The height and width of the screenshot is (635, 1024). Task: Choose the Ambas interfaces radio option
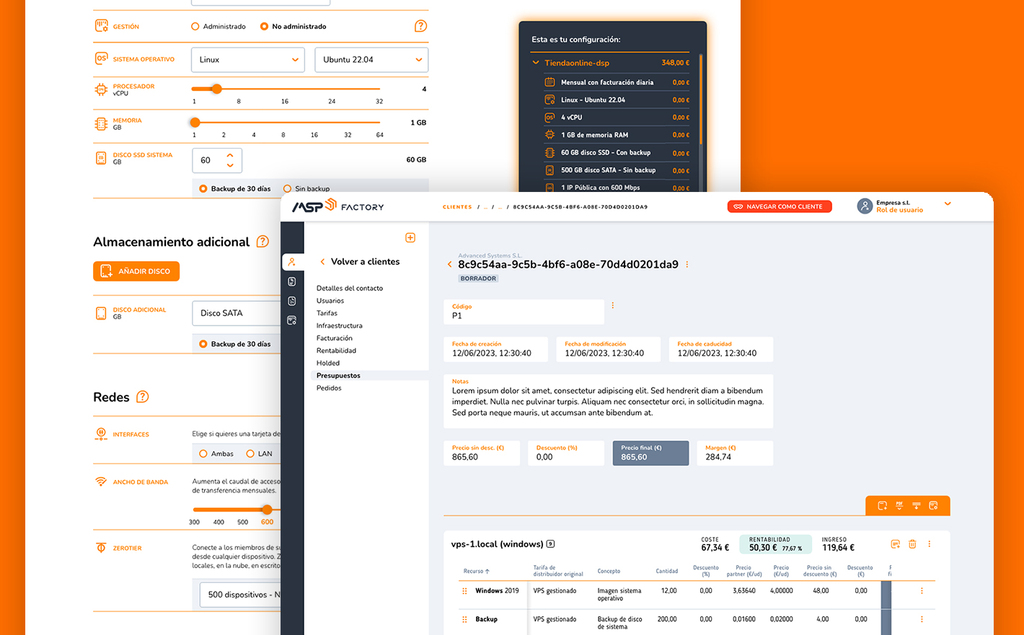point(203,453)
